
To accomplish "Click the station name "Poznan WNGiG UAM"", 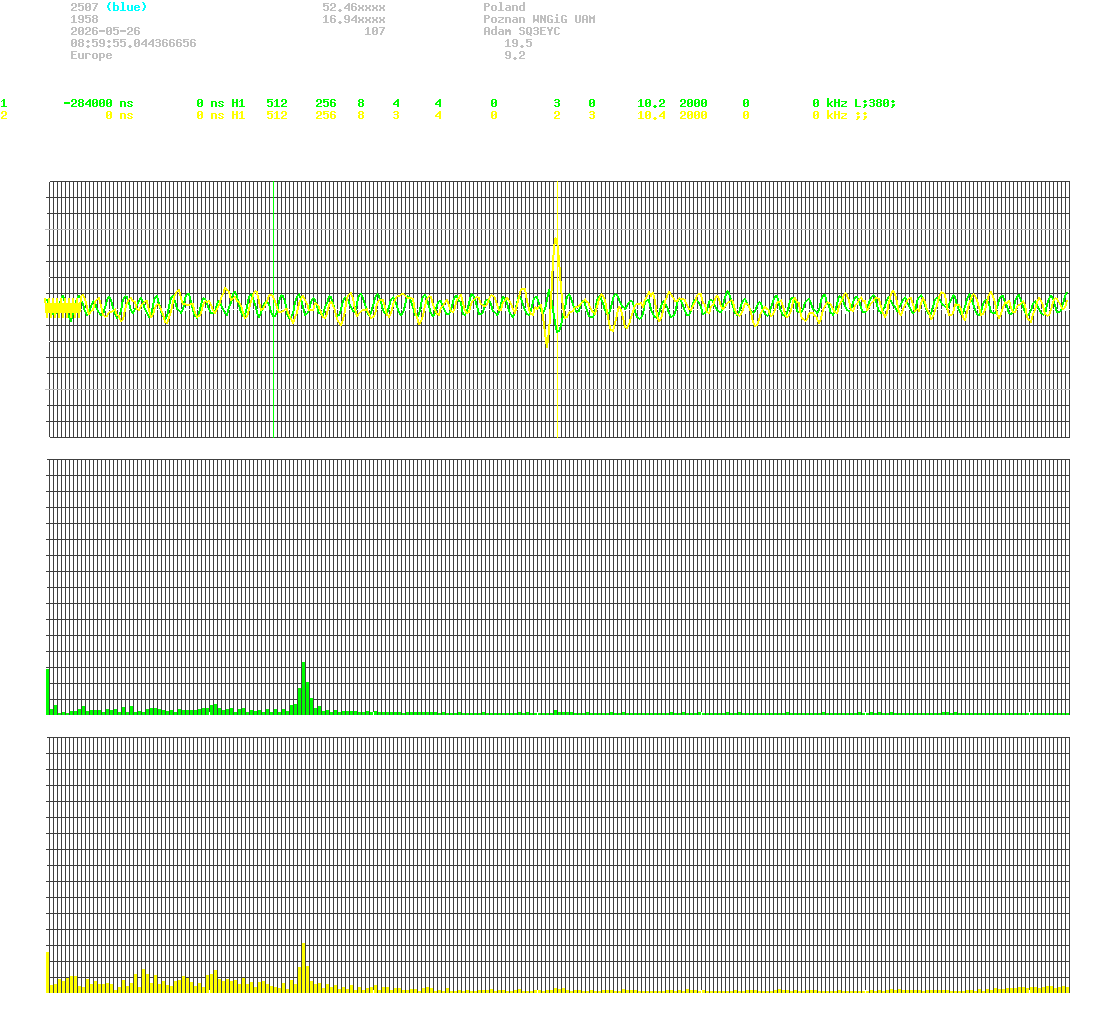I will click(x=539, y=19).
